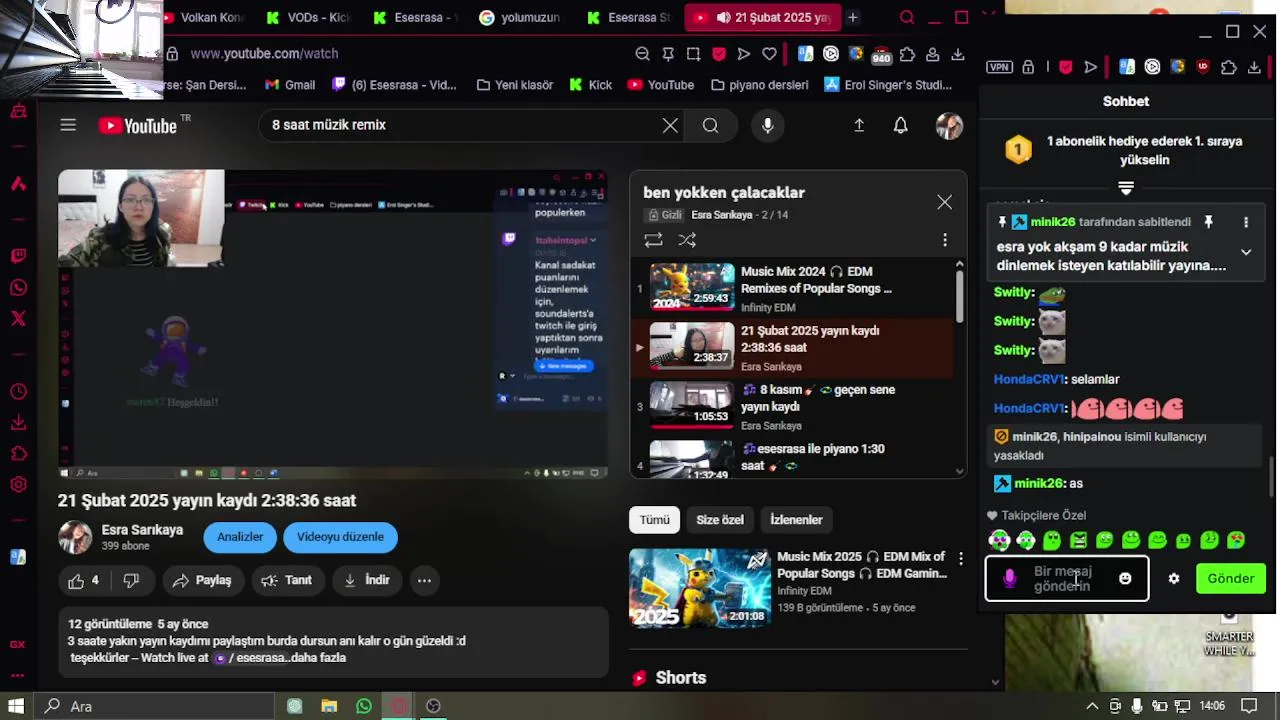Click the Kick bookmark
This screenshot has height=720, width=1280.
pos(590,85)
